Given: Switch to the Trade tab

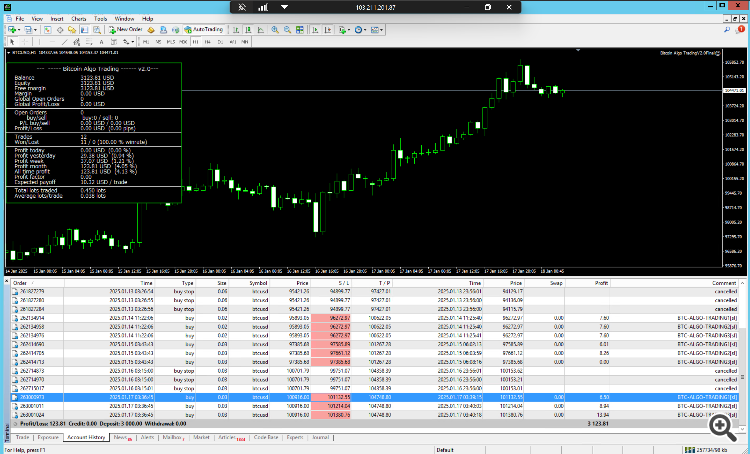Looking at the screenshot, I should [x=22, y=437].
